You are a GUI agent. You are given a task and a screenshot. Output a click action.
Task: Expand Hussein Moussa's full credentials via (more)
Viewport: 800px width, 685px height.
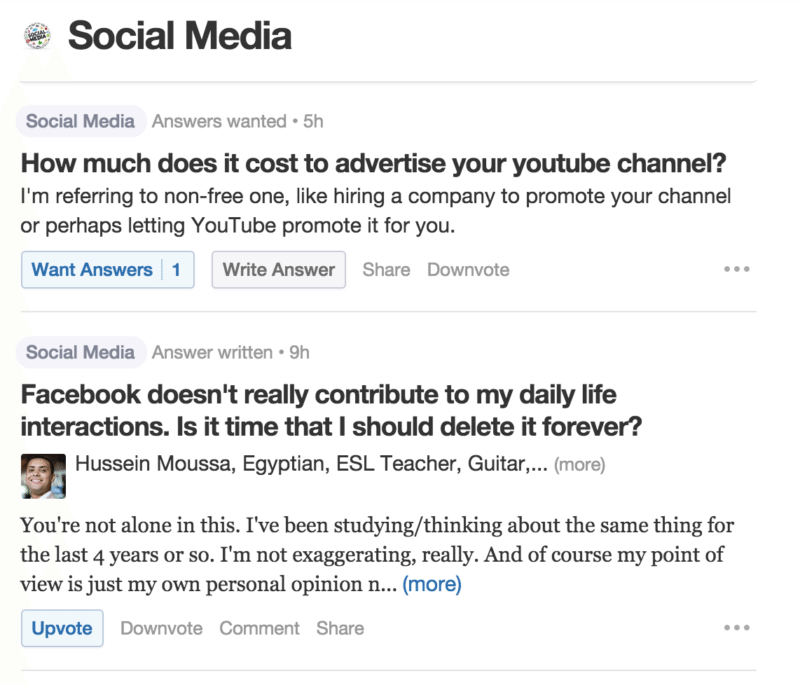(x=578, y=464)
